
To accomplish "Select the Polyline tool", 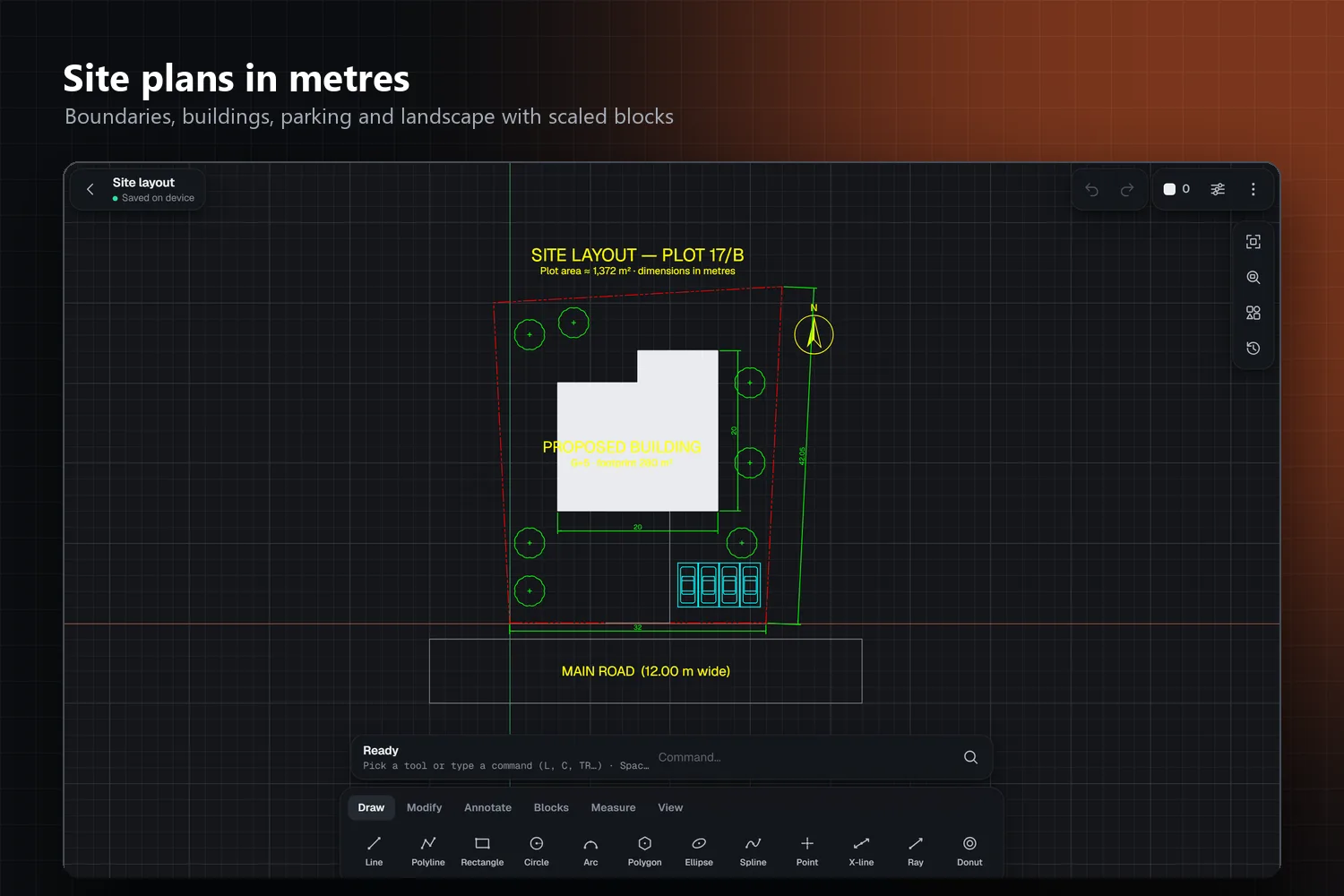I will click(x=428, y=851).
